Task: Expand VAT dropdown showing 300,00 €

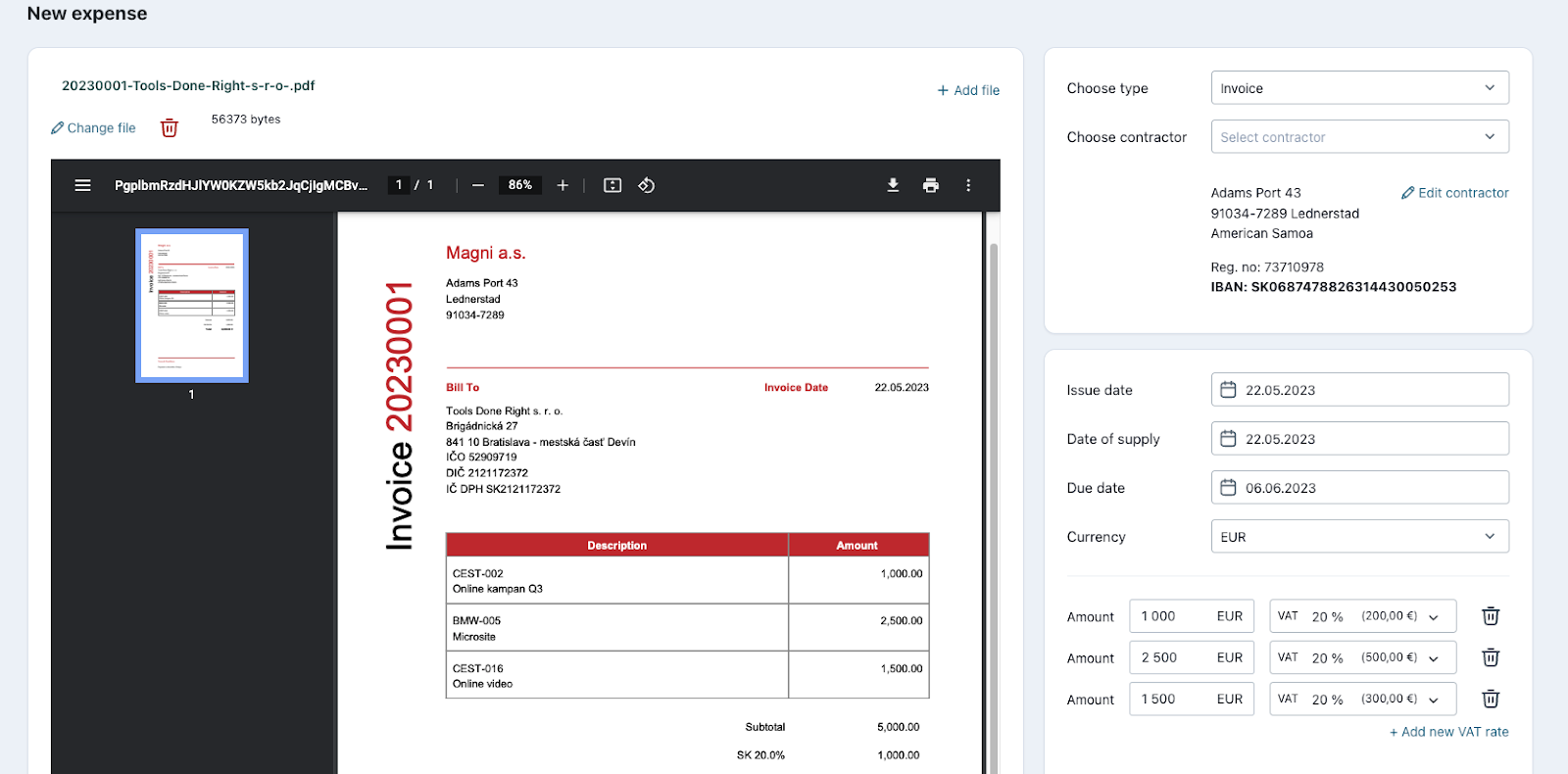Action: pos(1363,699)
